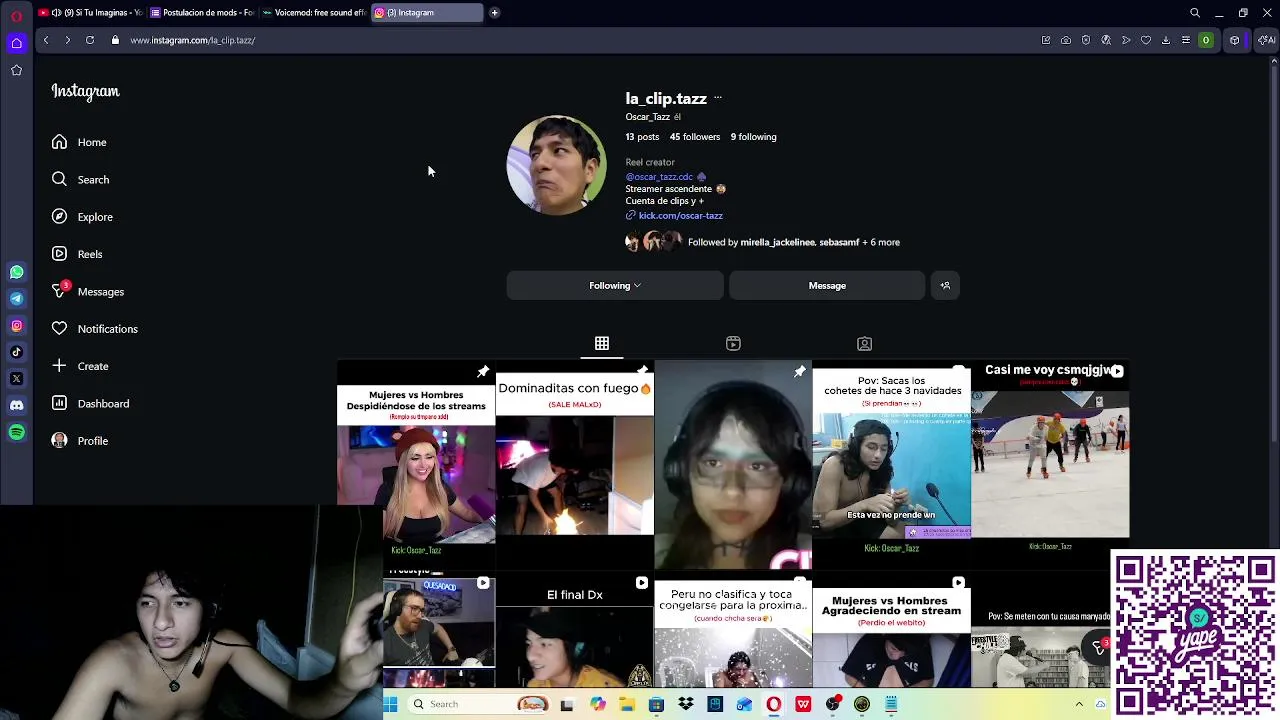Click the Message button
Image resolution: width=1280 pixels, height=720 pixels.
click(x=827, y=286)
